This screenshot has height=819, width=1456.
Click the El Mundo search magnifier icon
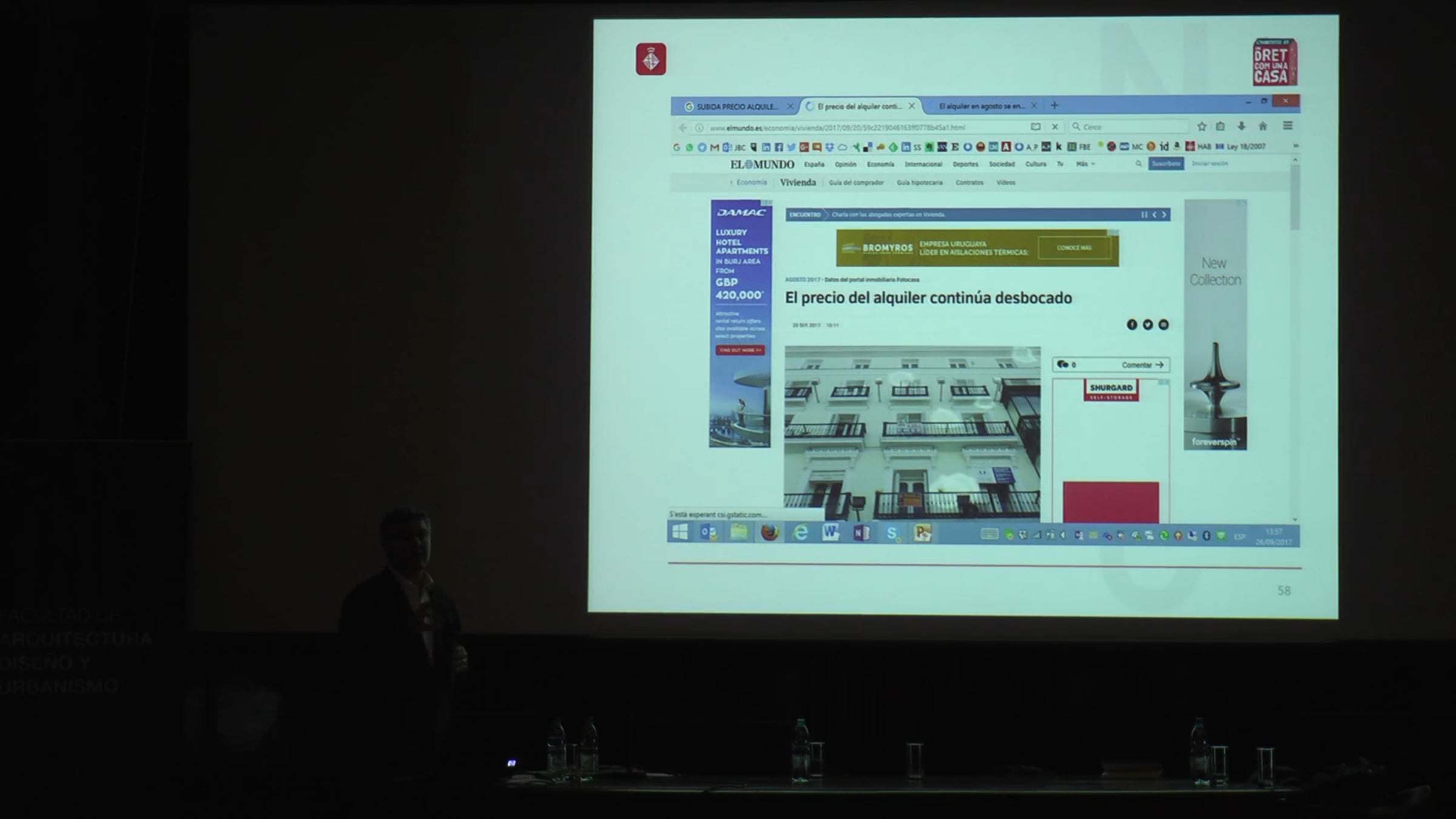point(1138,164)
